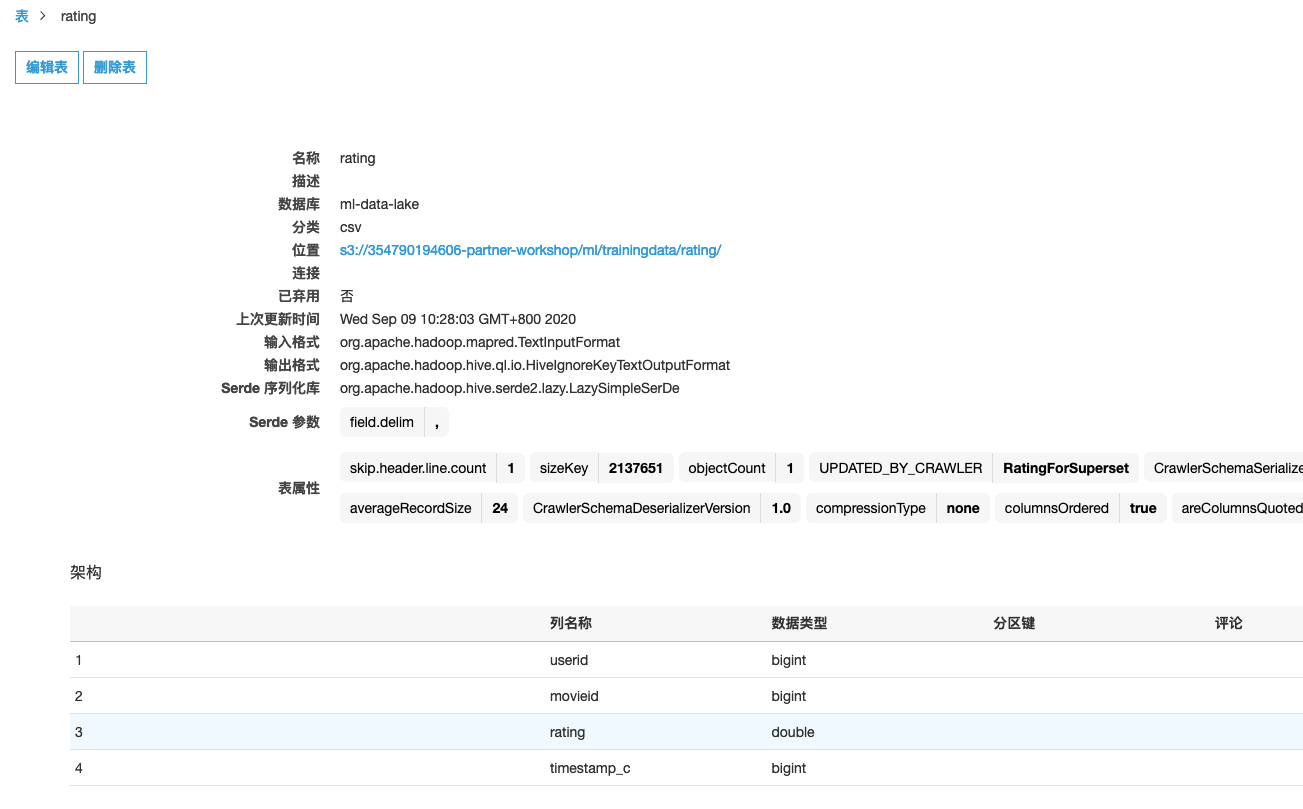
Task: Select the sizeKey 2137651 property tag
Action: coord(601,468)
